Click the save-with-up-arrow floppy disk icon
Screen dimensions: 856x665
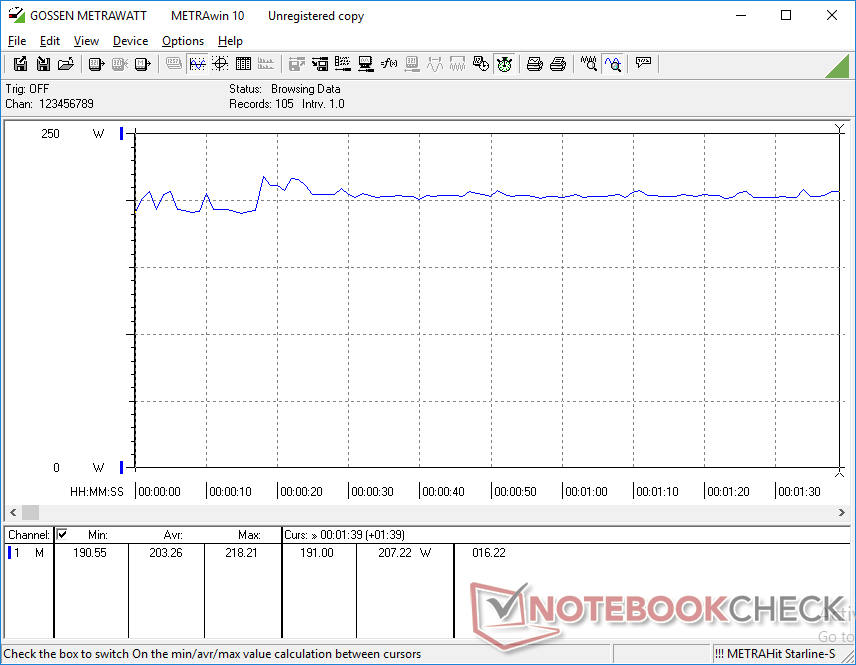[x=20, y=64]
